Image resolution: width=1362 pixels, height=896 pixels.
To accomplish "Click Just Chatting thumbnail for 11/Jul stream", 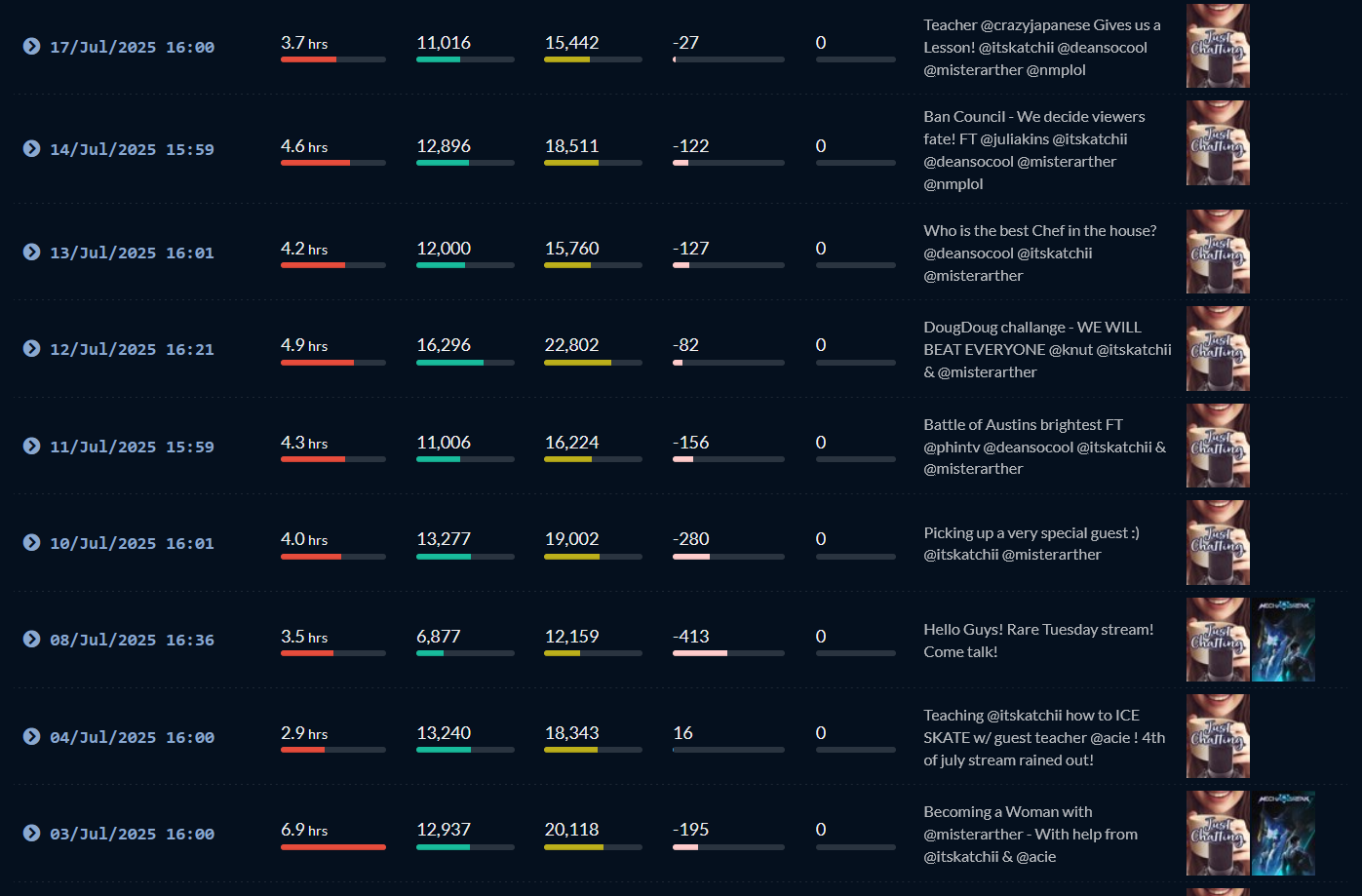I will [x=1218, y=446].
